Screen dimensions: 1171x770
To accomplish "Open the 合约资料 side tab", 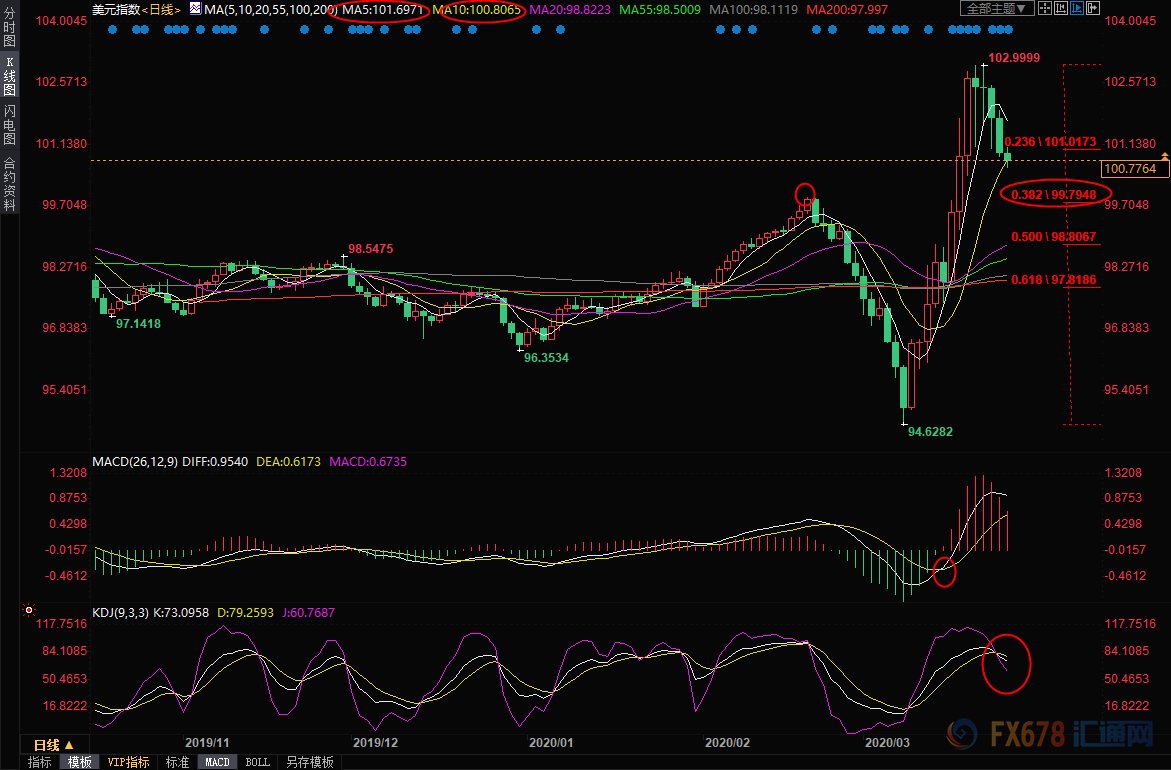I will [x=9, y=183].
